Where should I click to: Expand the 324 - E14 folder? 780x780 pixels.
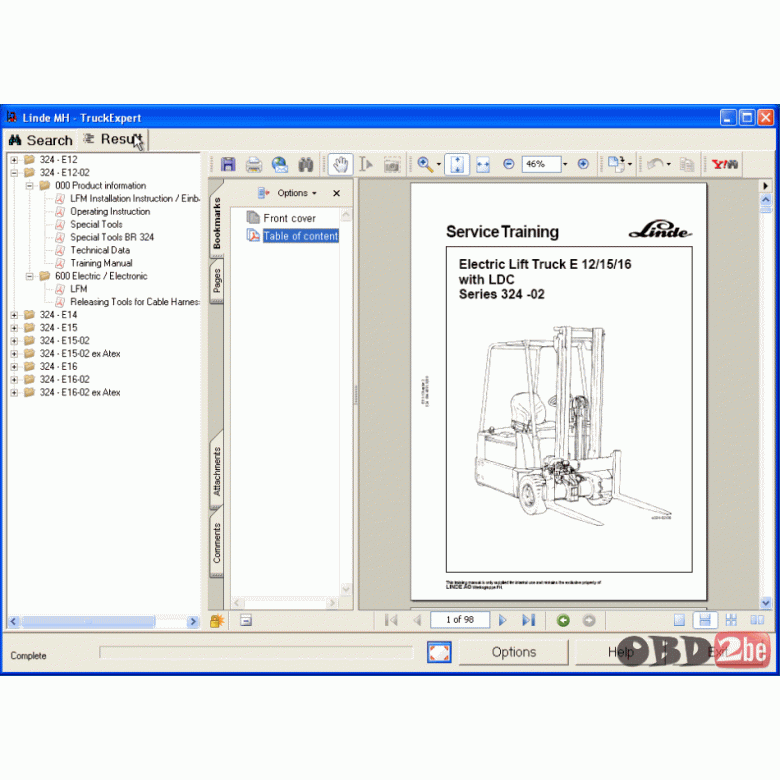click(14, 315)
